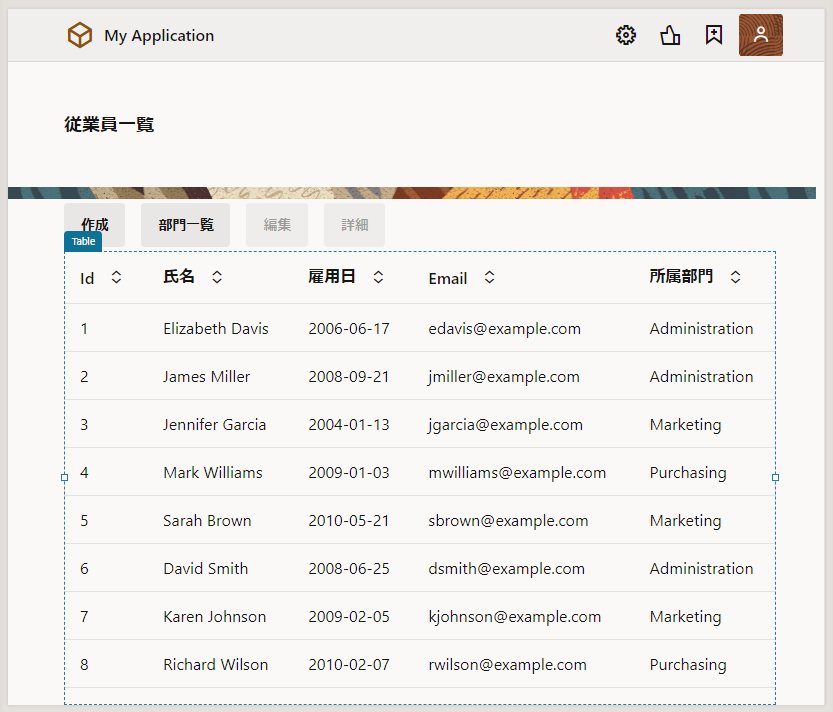Sort table by Id column arrows

tap(116, 277)
